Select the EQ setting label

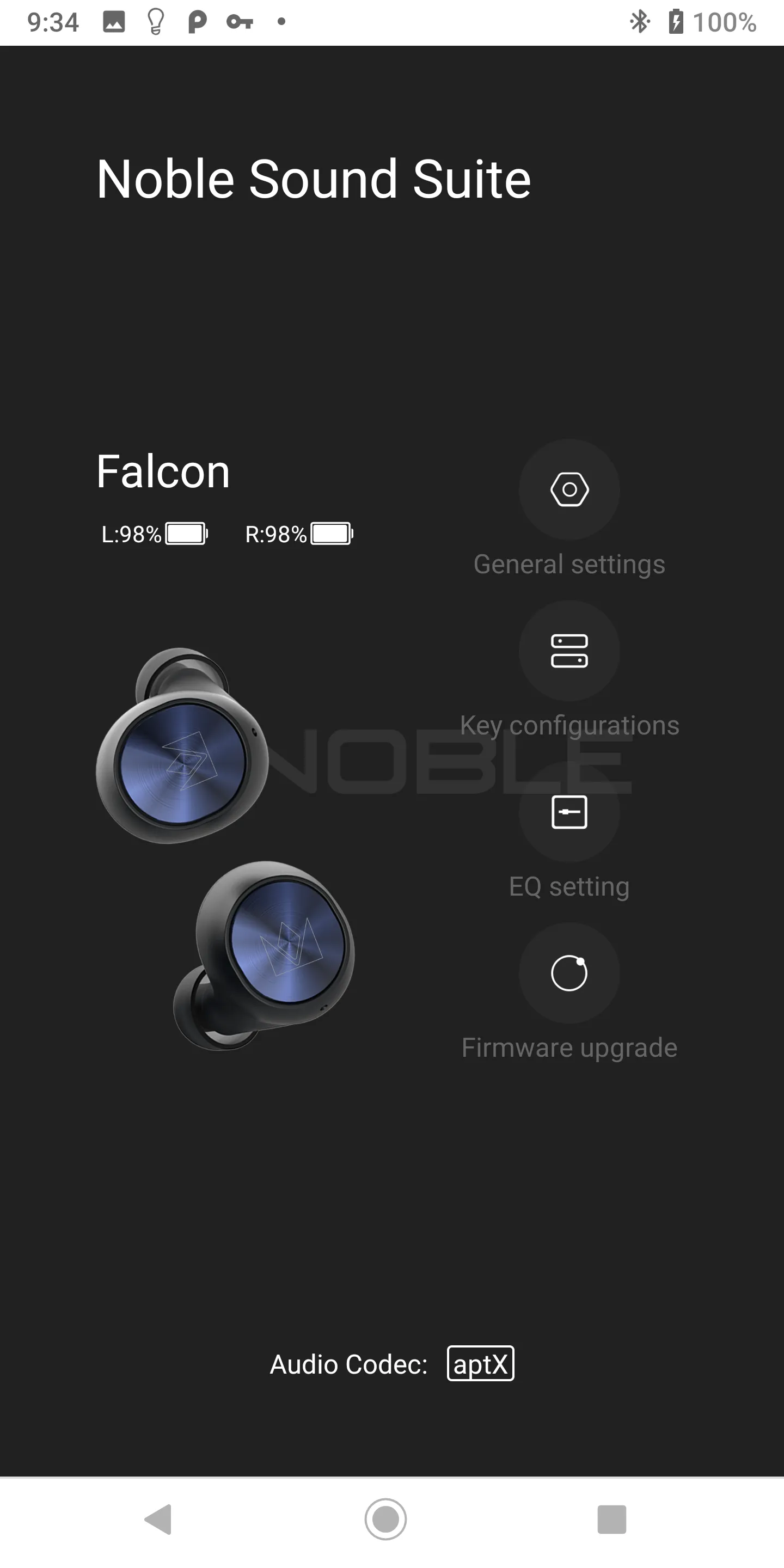pos(569,887)
